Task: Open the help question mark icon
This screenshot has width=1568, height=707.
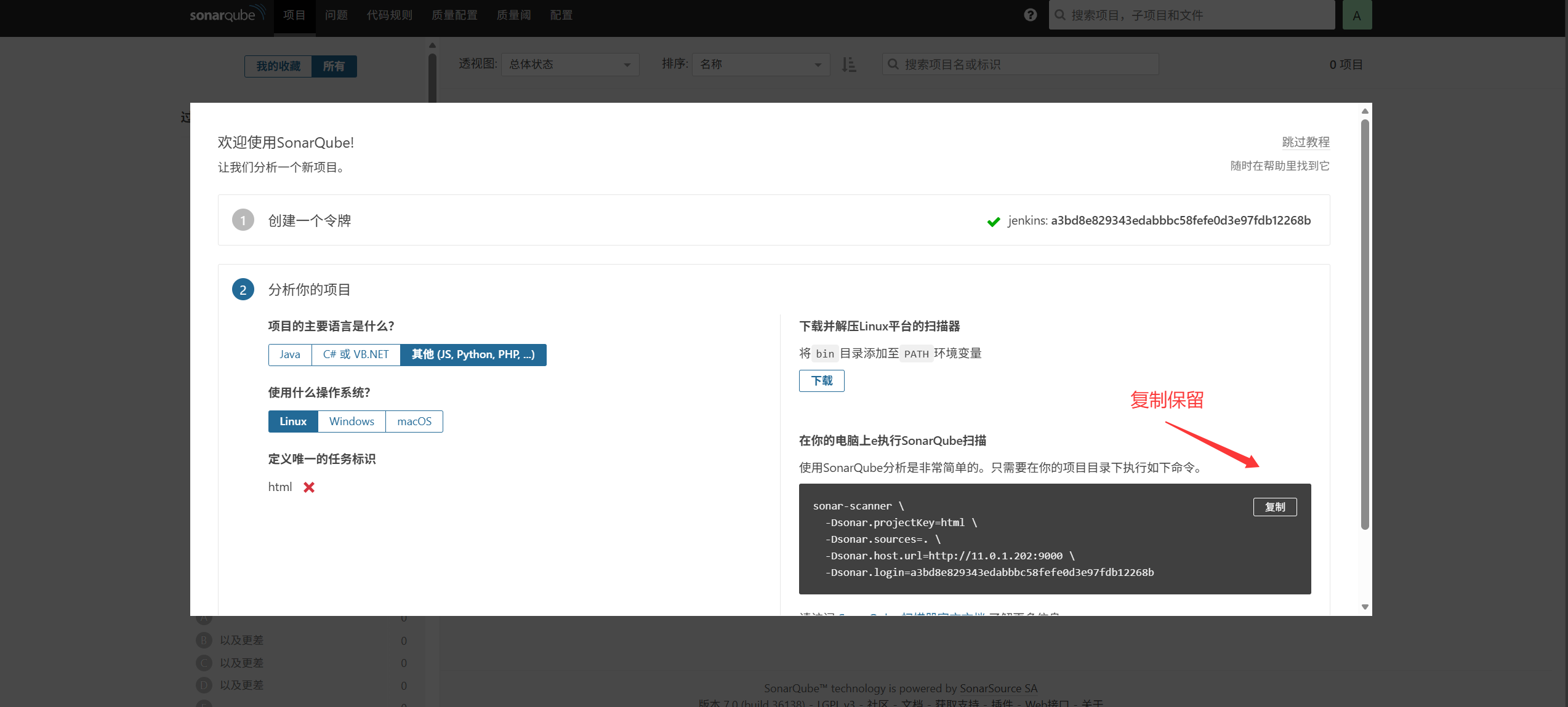Action: coord(1031,15)
